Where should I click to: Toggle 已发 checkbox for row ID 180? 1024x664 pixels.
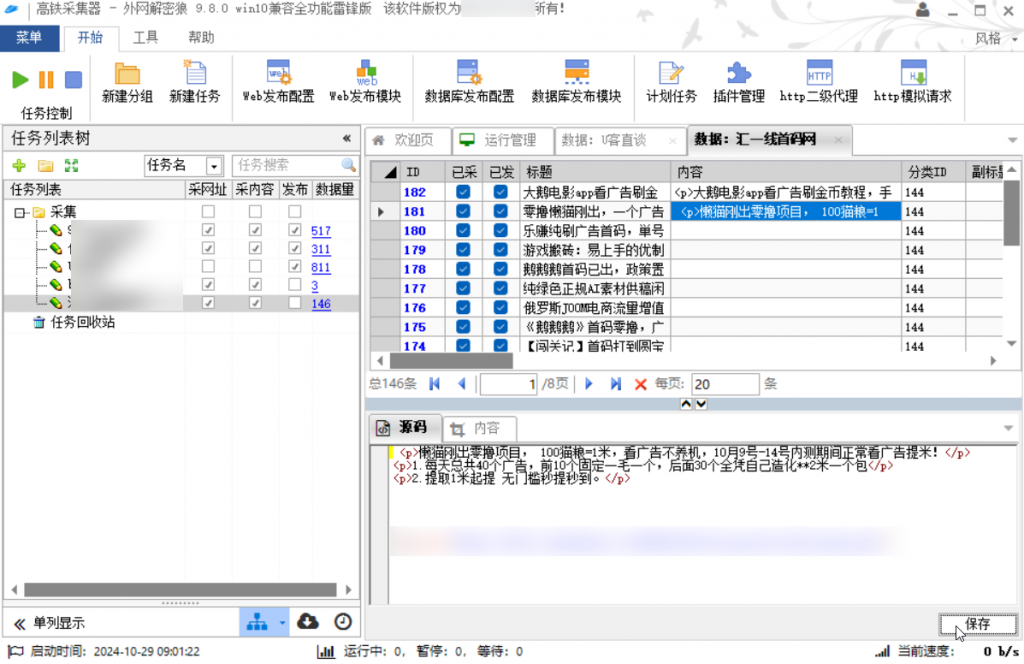tap(500, 231)
